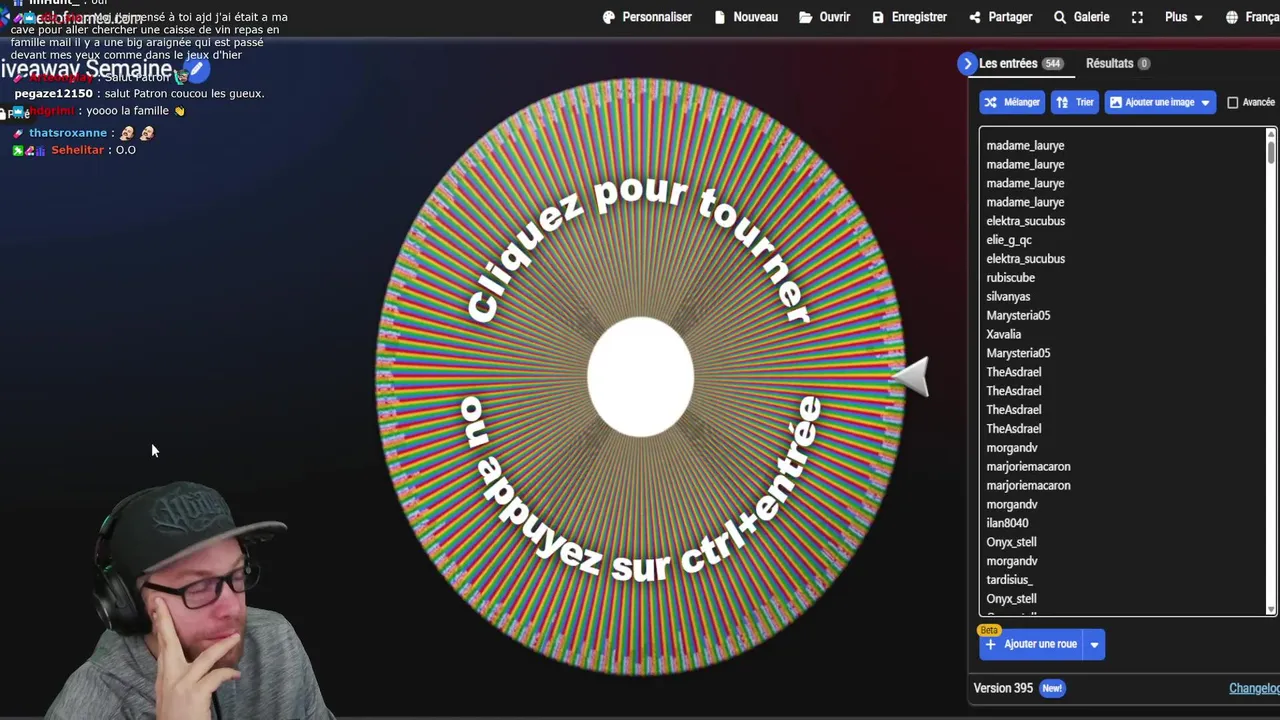This screenshot has height=720, width=1280.
Task: Save the wheel with Enregistrer
Action: tap(909, 17)
